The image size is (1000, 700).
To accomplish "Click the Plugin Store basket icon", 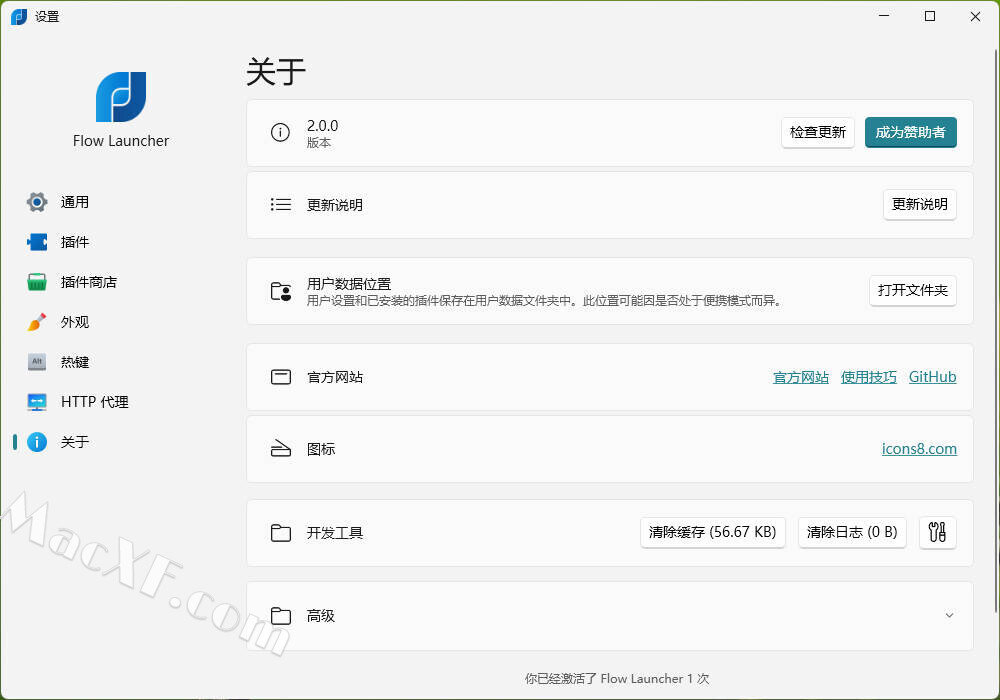I will point(37,282).
